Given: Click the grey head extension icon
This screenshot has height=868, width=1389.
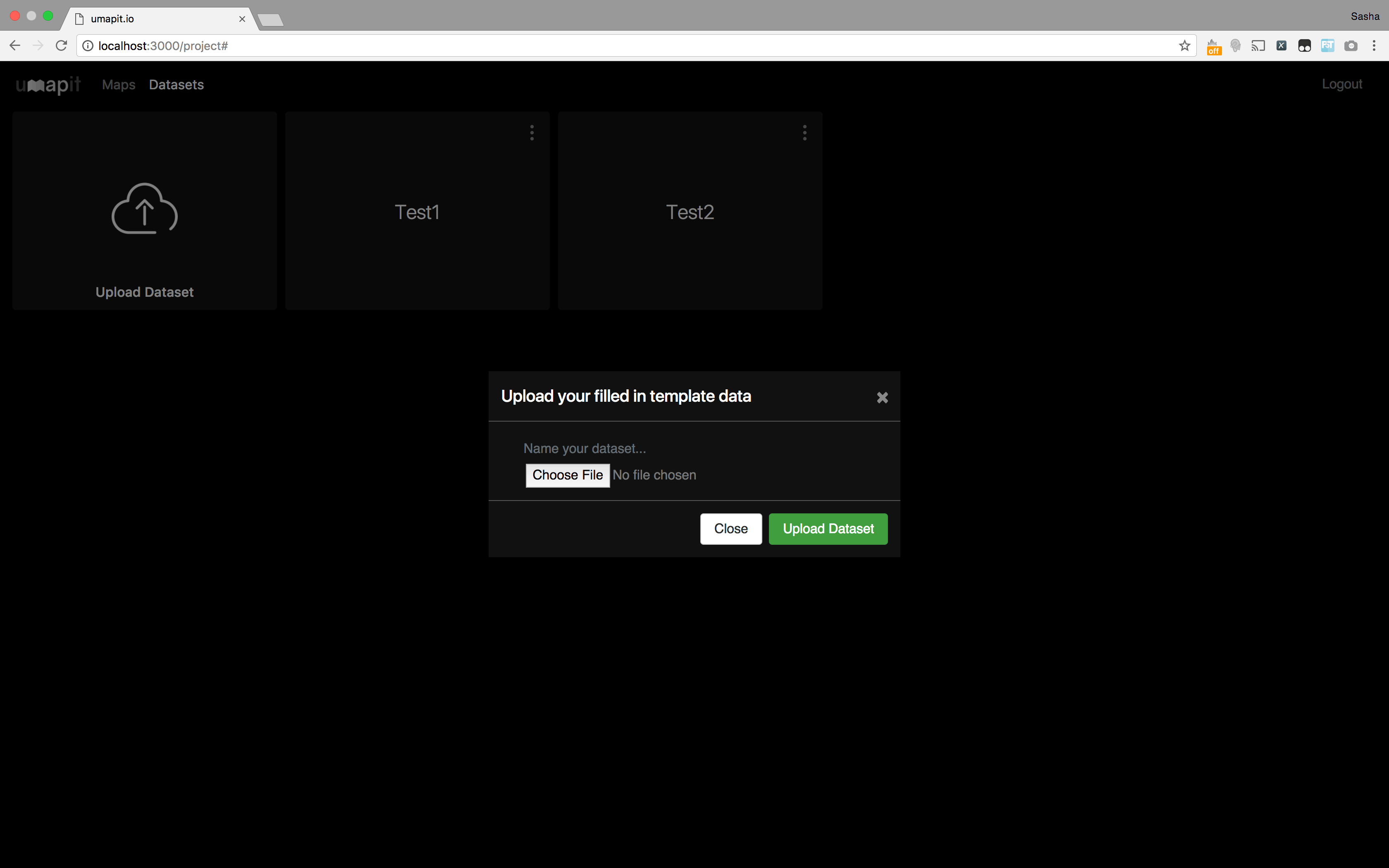Looking at the screenshot, I should (x=1236, y=45).
